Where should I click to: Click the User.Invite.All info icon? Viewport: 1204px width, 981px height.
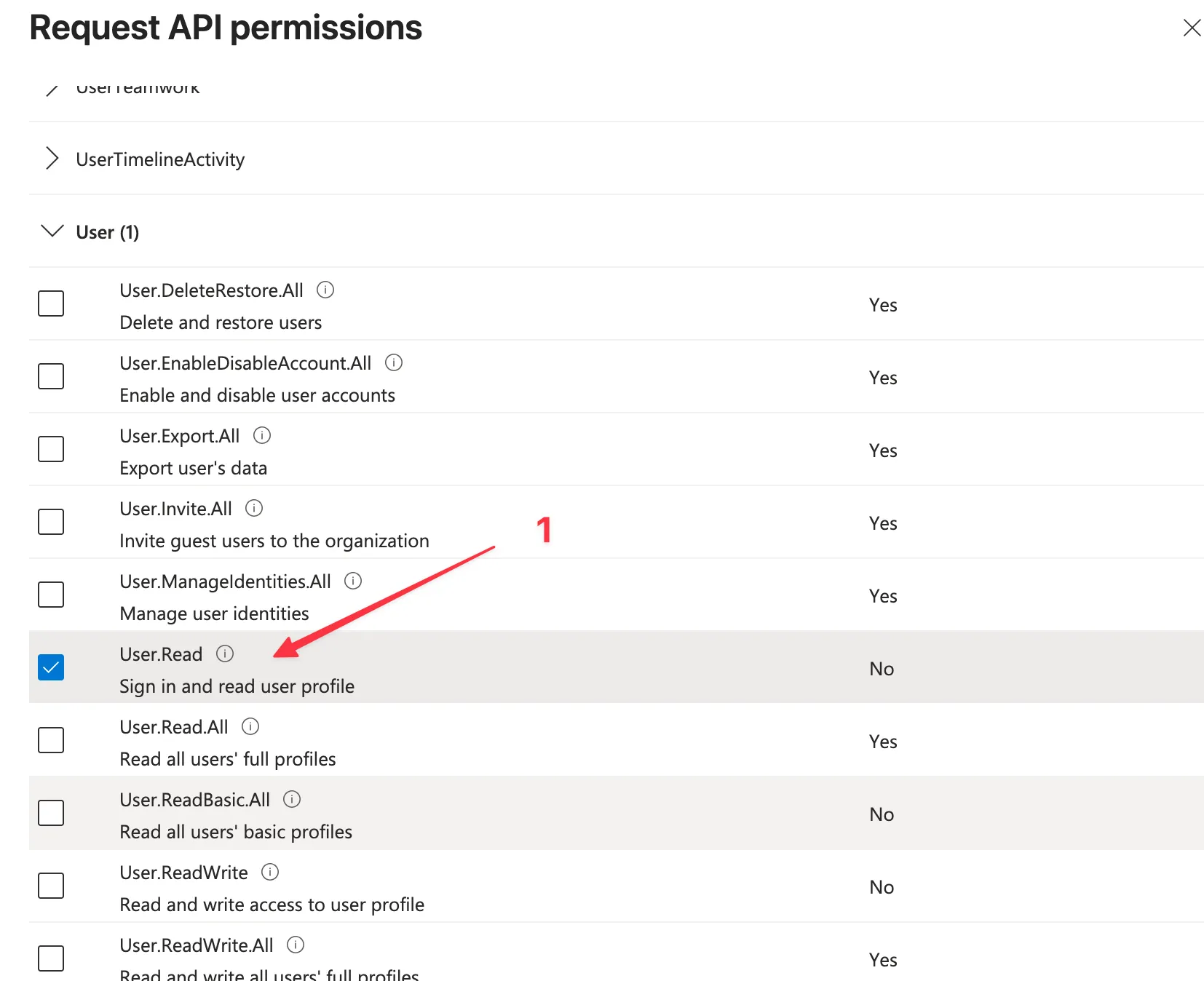pyautogui.click(x=253, y=508)
